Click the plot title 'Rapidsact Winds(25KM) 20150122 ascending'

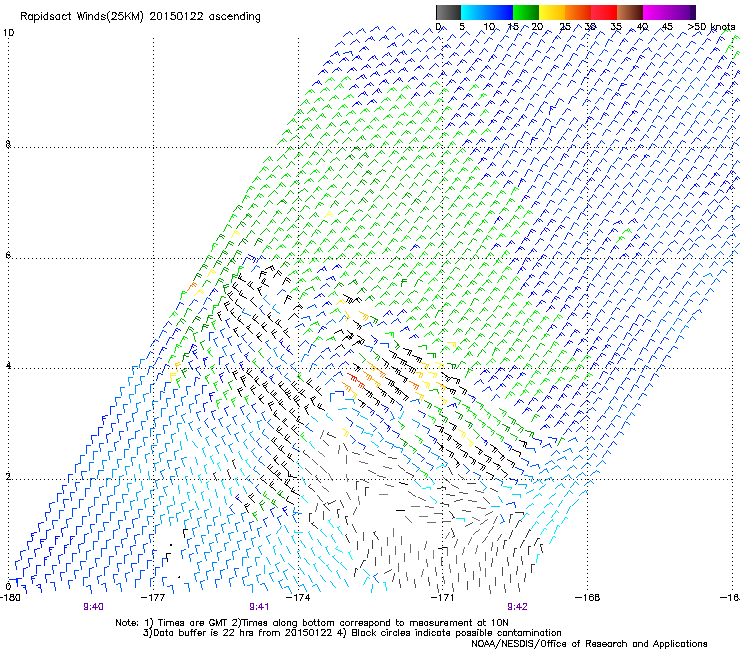pos(140,17)
